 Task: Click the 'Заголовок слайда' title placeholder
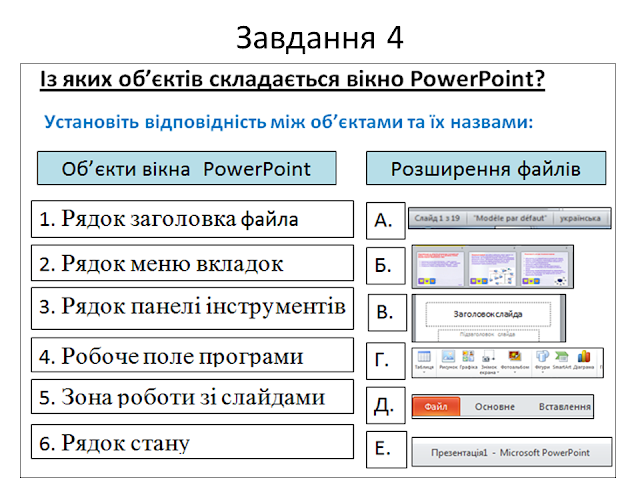488,314
